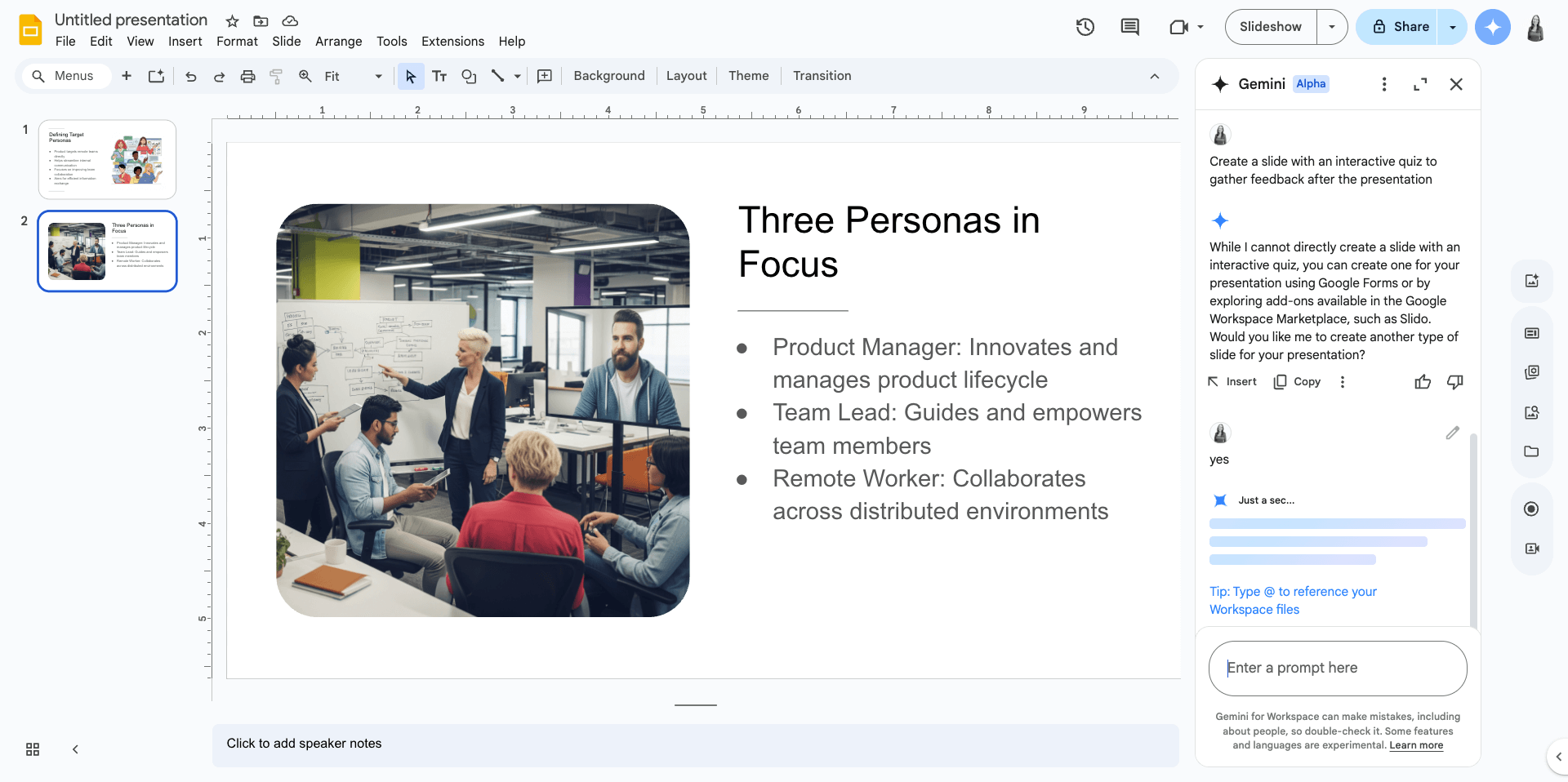Click to add speaker notes

696,744
